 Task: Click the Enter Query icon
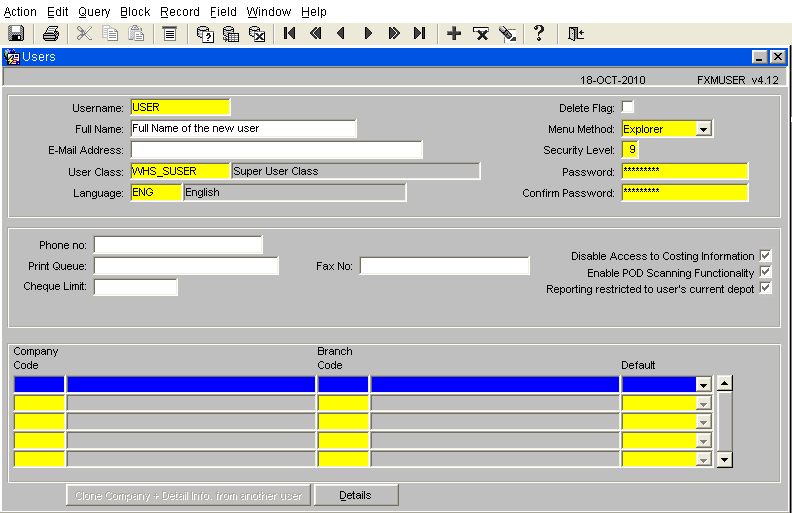click(205, 33)
